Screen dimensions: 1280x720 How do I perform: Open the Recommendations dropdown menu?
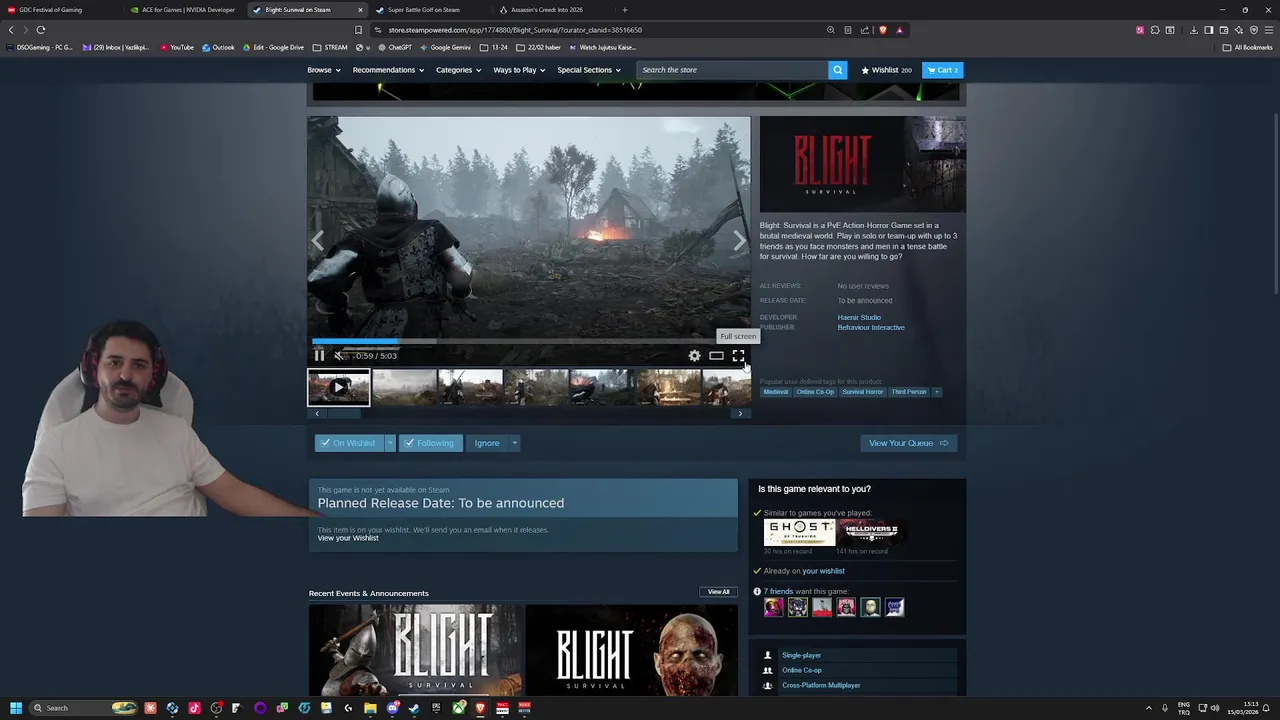pyautogui.click(x=388, y=70)
